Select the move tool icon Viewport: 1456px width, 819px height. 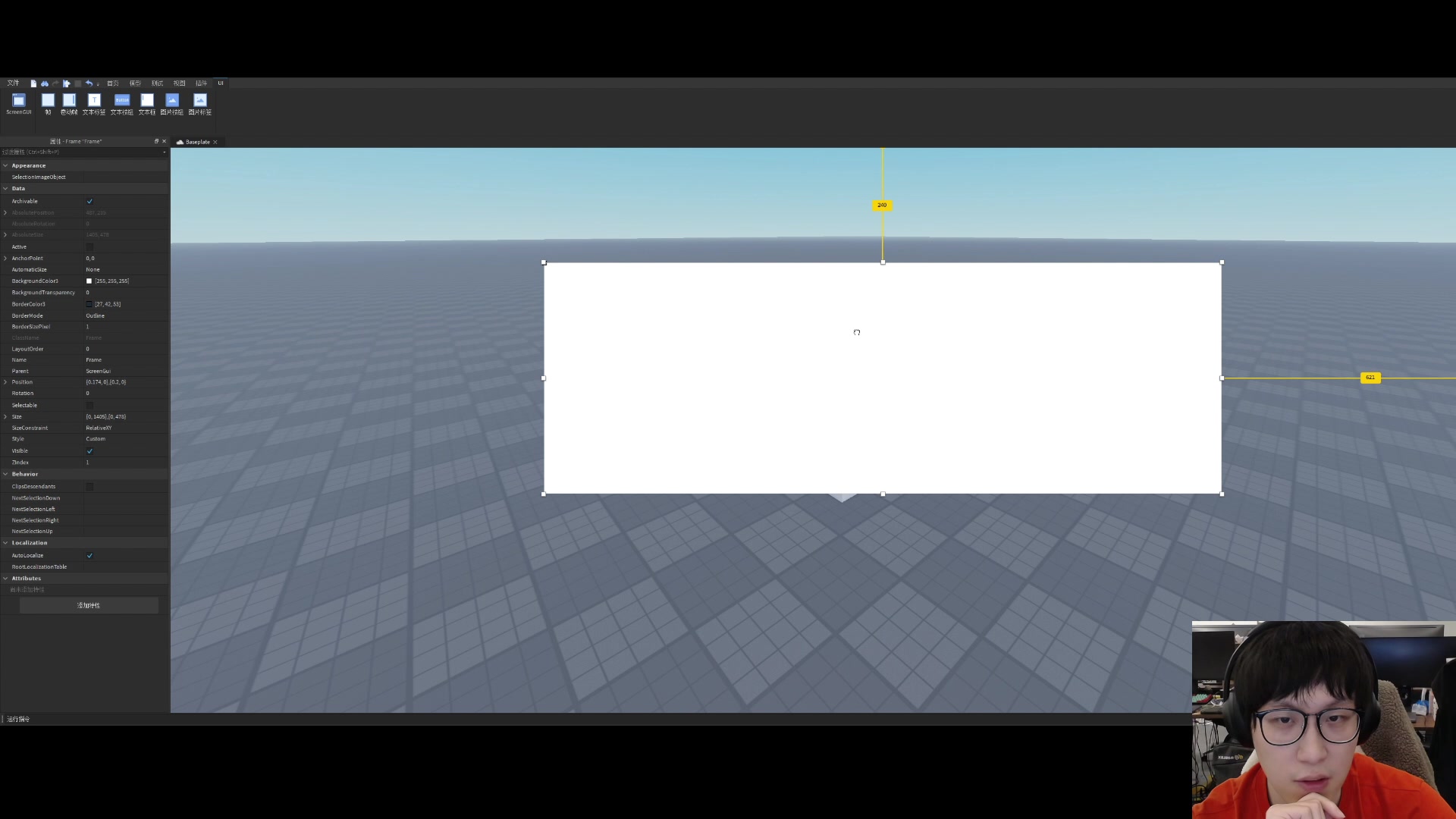(67, 83)
